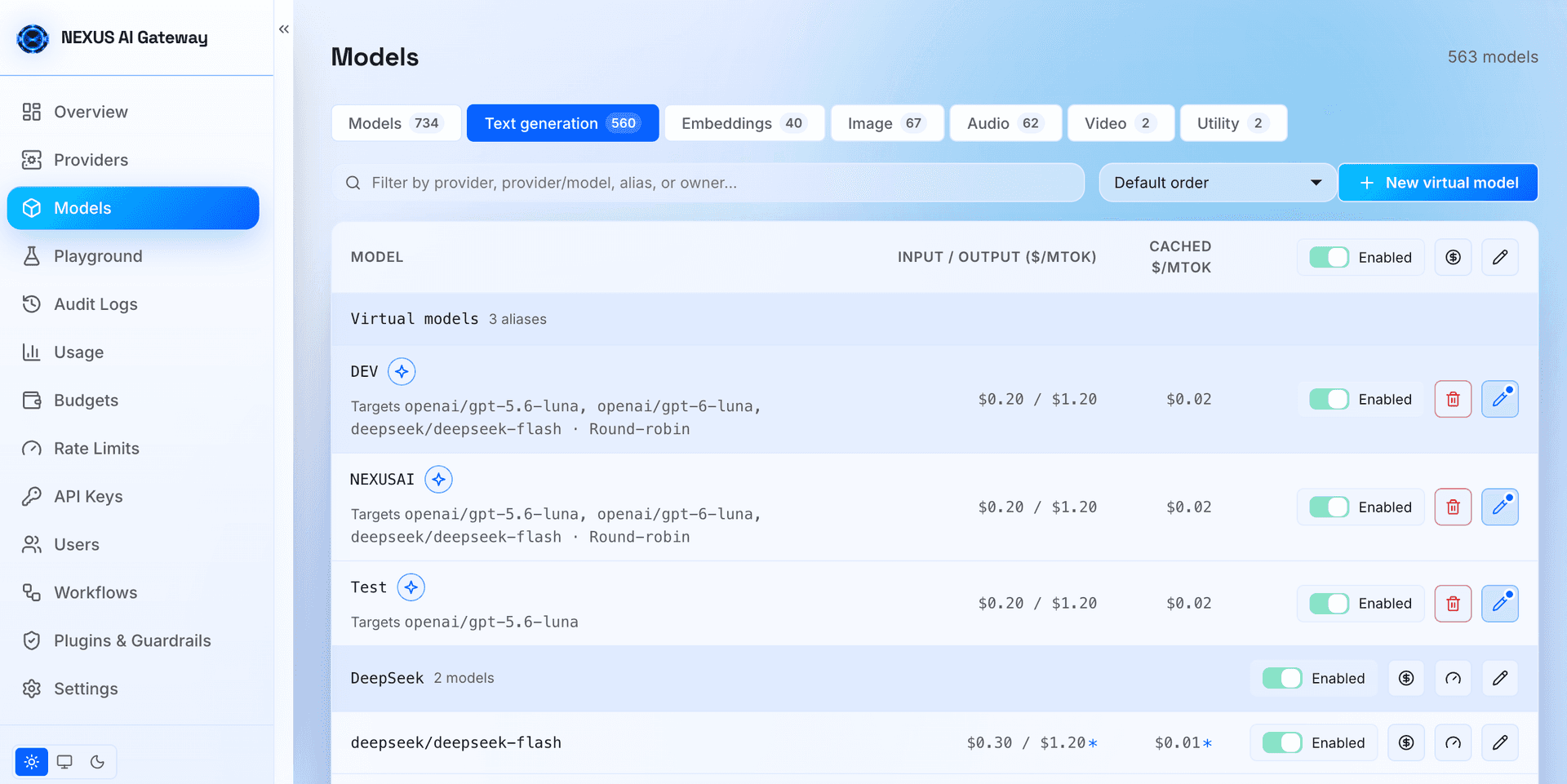This screenshot has height=784, width=1567.
Task: Toggle the header Enabled switch for all models
Action: [1329, 257]
